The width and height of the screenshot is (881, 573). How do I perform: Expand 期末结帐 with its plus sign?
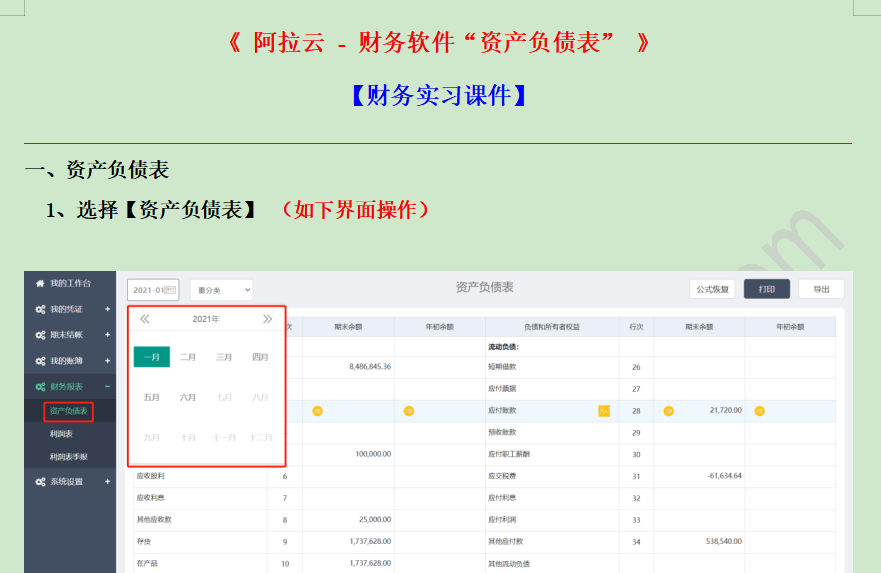pos(107,335)
